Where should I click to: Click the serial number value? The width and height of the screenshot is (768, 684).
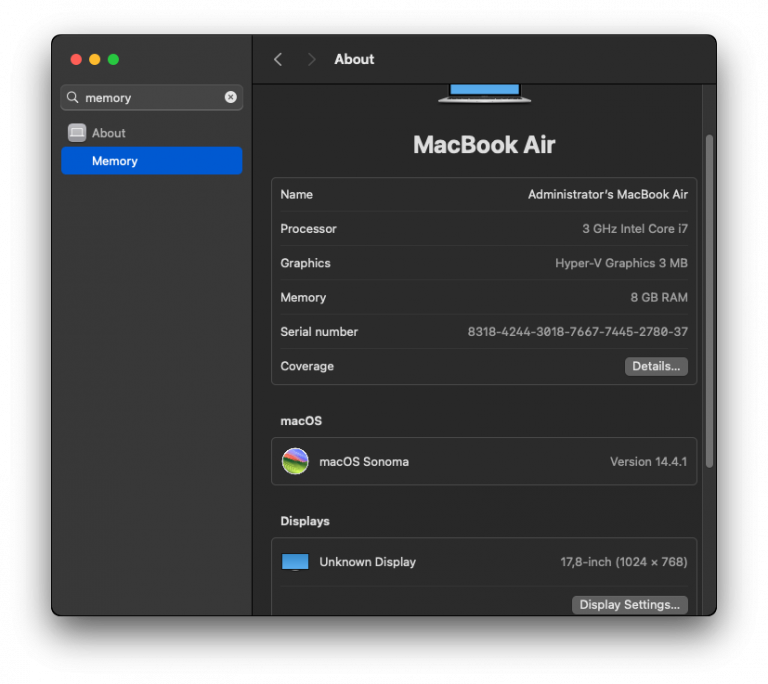tap(577, 332)
